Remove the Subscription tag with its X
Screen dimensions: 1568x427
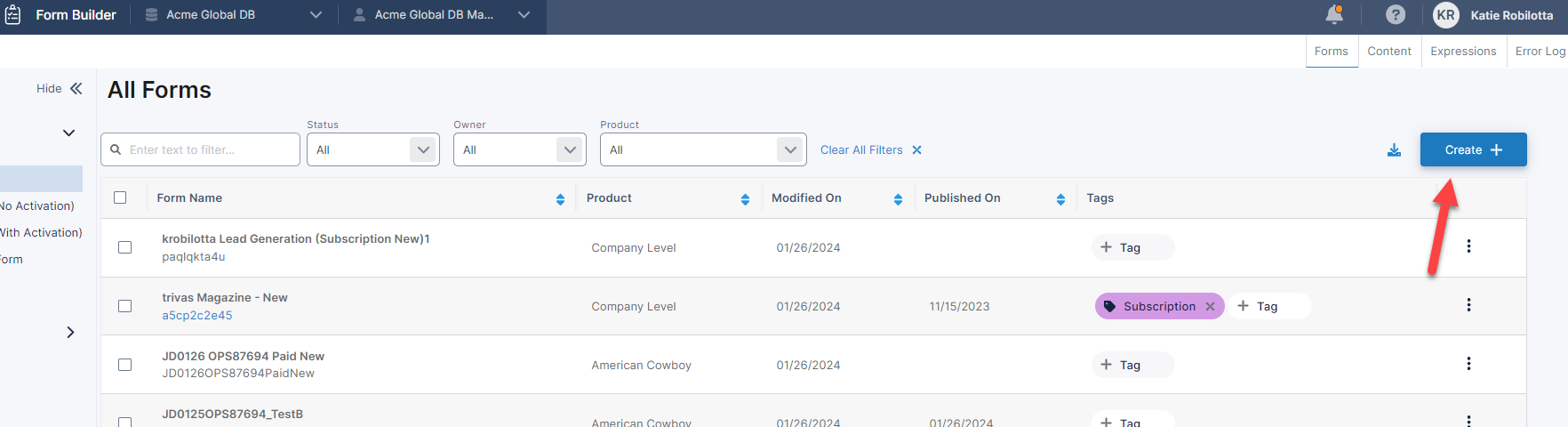(x=1210, y=306)
